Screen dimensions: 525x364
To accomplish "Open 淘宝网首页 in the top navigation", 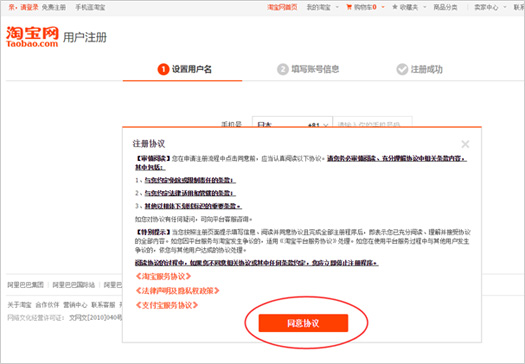I will pyautogui.click(x=282, y=7).
